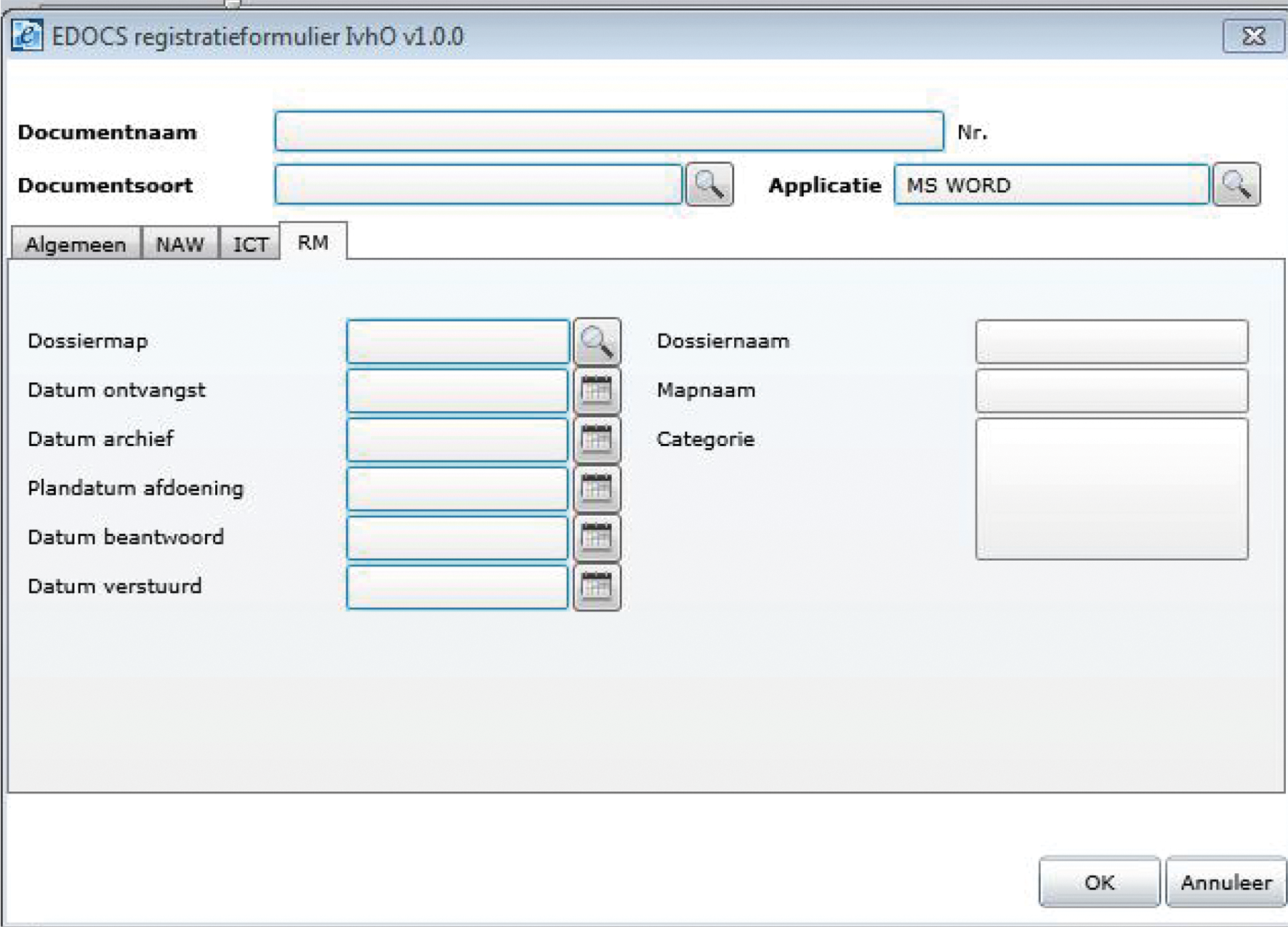This screenshot has width=1288, height=927.
Task: Click the Dossiermap search magnifier icon
Action: 597,341
